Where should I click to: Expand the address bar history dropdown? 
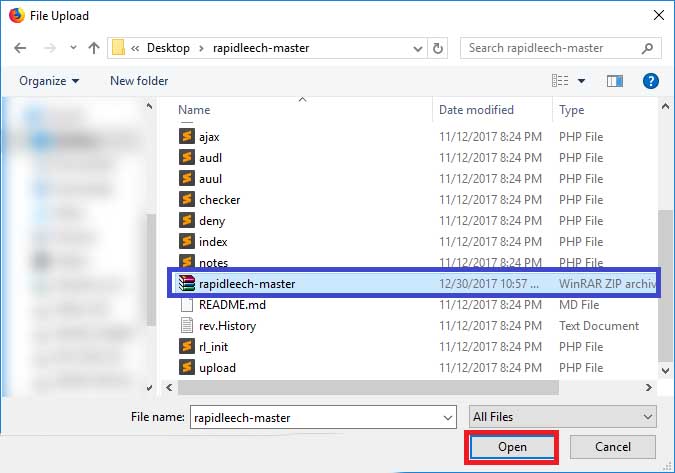pyautogui.click(x=417, y=48)
